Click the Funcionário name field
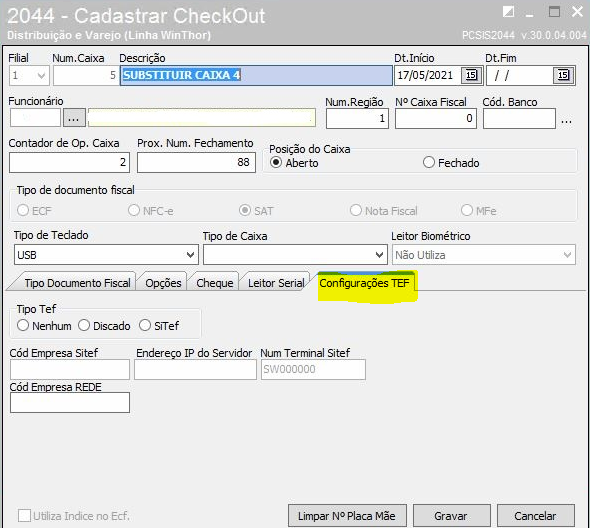 (202, 118)
